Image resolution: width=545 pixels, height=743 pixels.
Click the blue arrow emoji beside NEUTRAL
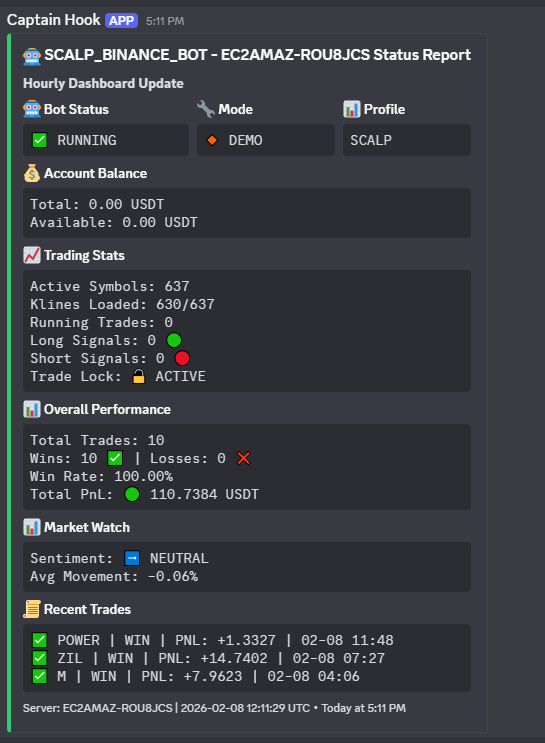(132, 558)
